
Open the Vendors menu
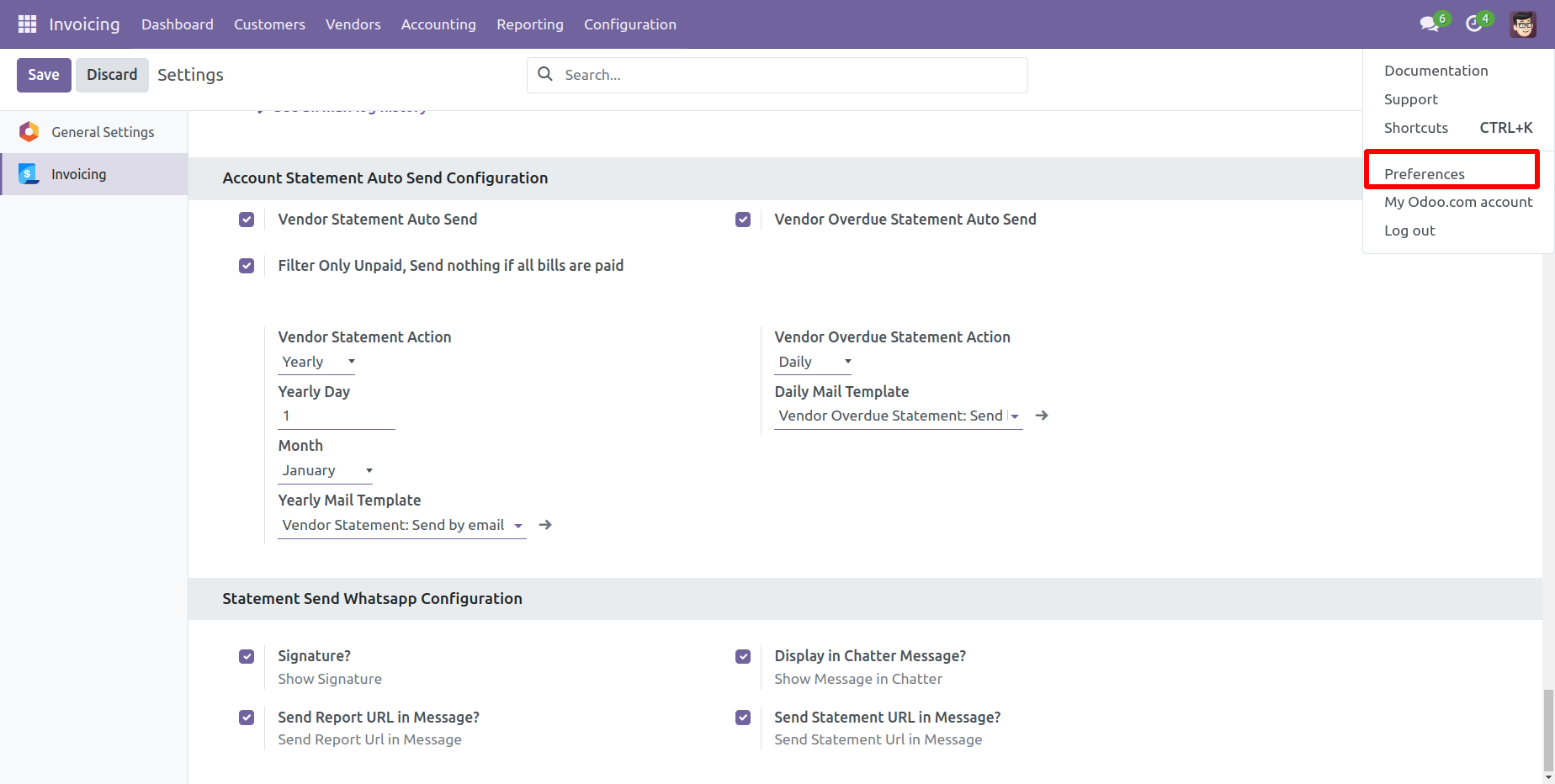(x=353, y=24)
